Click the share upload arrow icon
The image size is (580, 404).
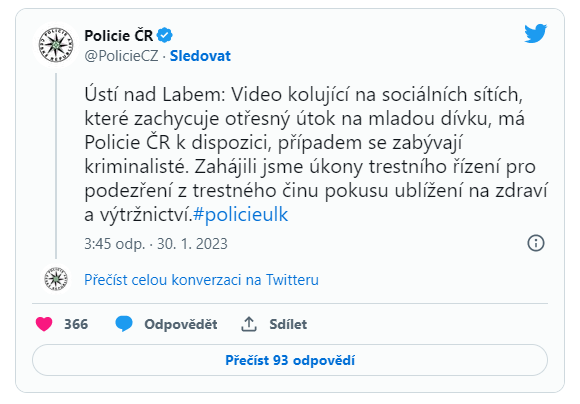point(249,324)
